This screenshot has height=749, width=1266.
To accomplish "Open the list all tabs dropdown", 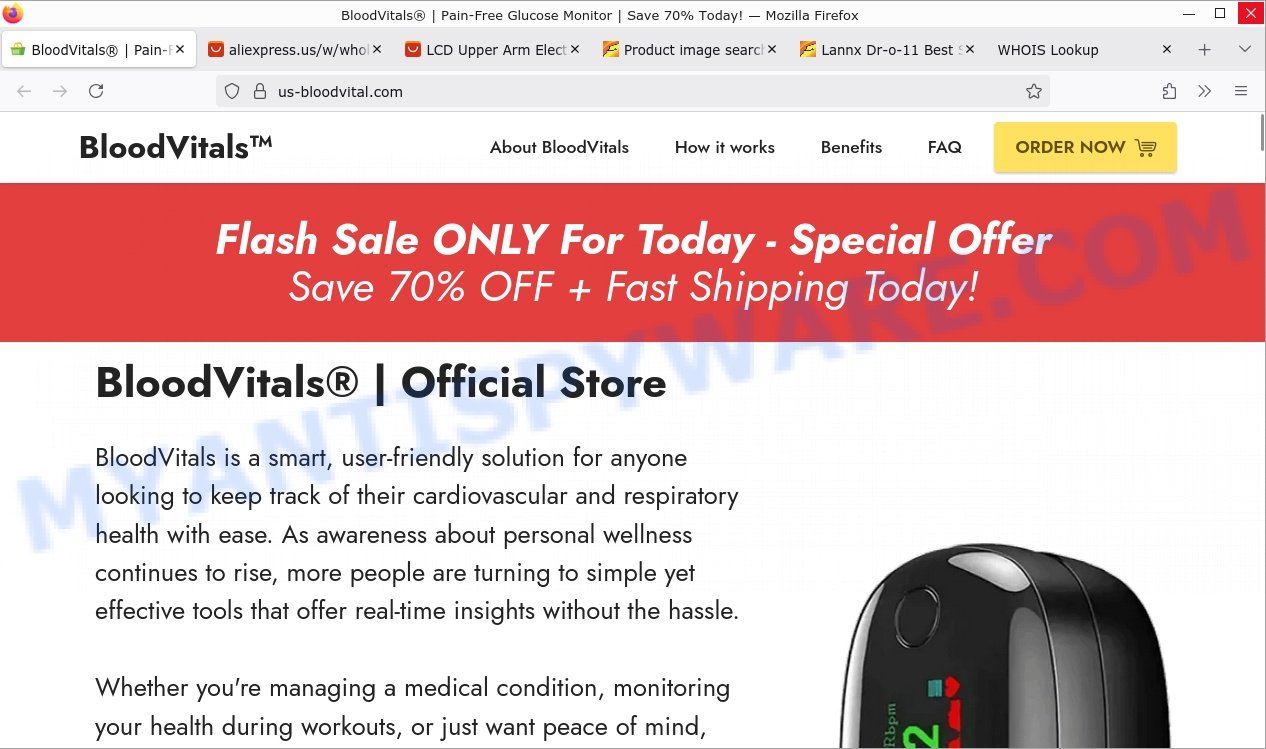I will [x=1245, y=49].
